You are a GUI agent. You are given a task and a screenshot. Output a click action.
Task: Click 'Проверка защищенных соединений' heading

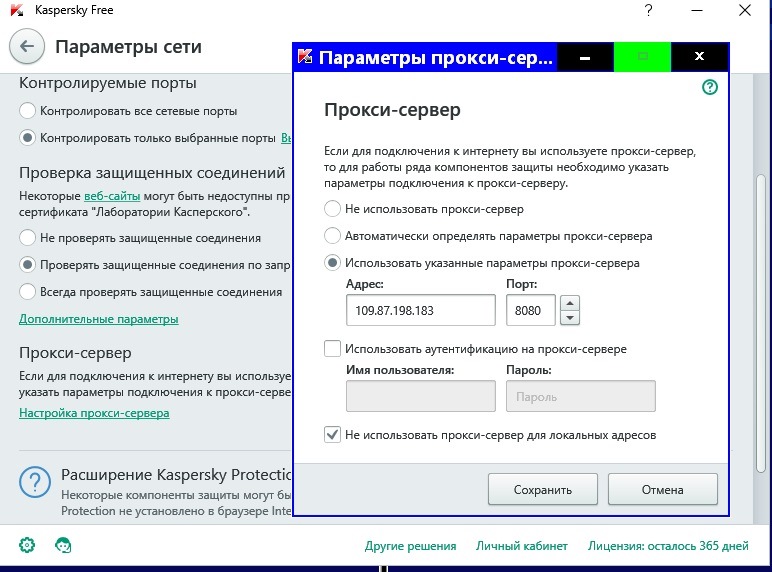pyautogui.click(x=152, y=173)
